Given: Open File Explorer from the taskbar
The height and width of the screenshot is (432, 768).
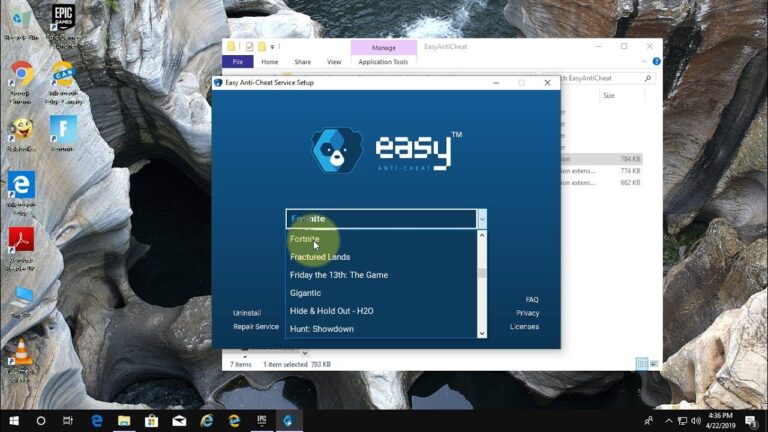Looking at the screenshot, I should (x=124, y=421).
